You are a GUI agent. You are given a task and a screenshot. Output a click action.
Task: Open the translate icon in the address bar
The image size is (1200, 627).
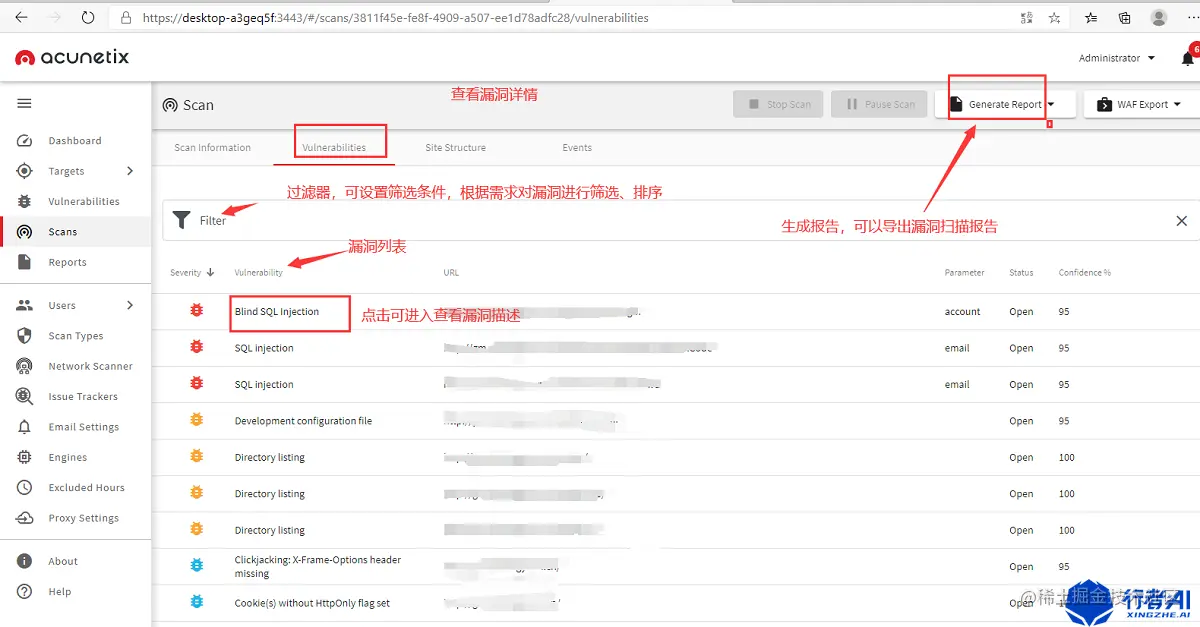(x=1026, y=18)
